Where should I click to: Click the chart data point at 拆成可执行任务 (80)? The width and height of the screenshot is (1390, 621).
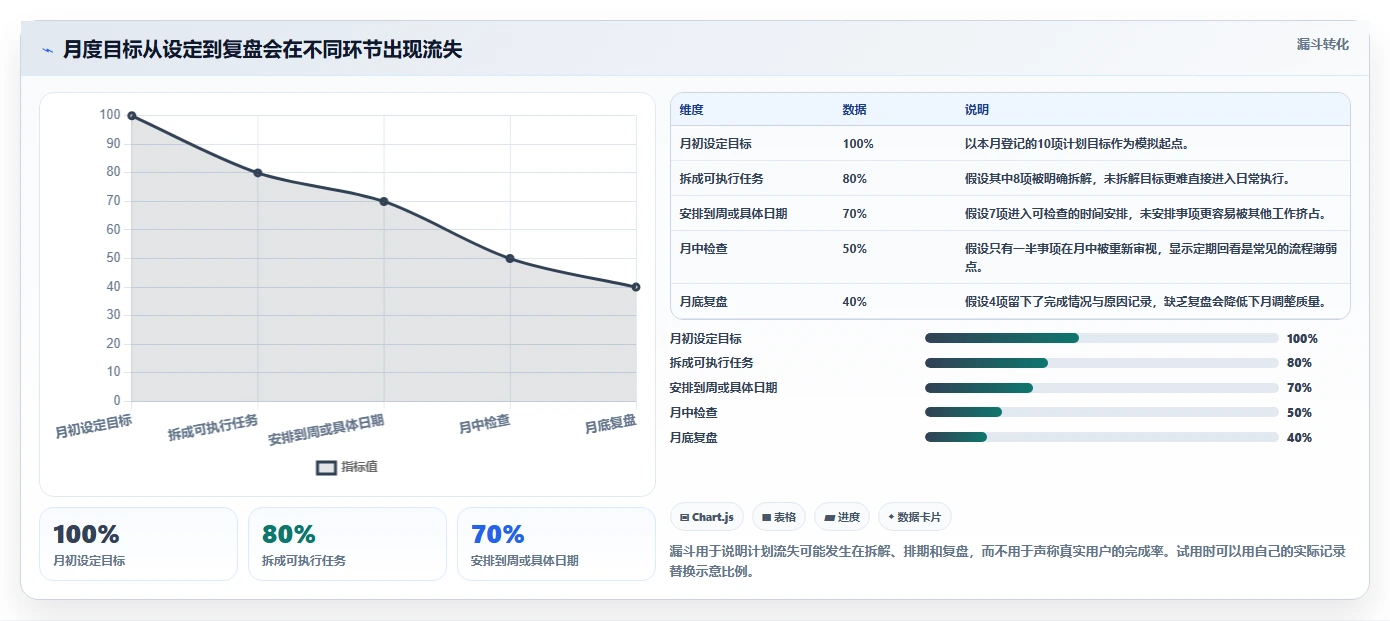pos(258,173)
